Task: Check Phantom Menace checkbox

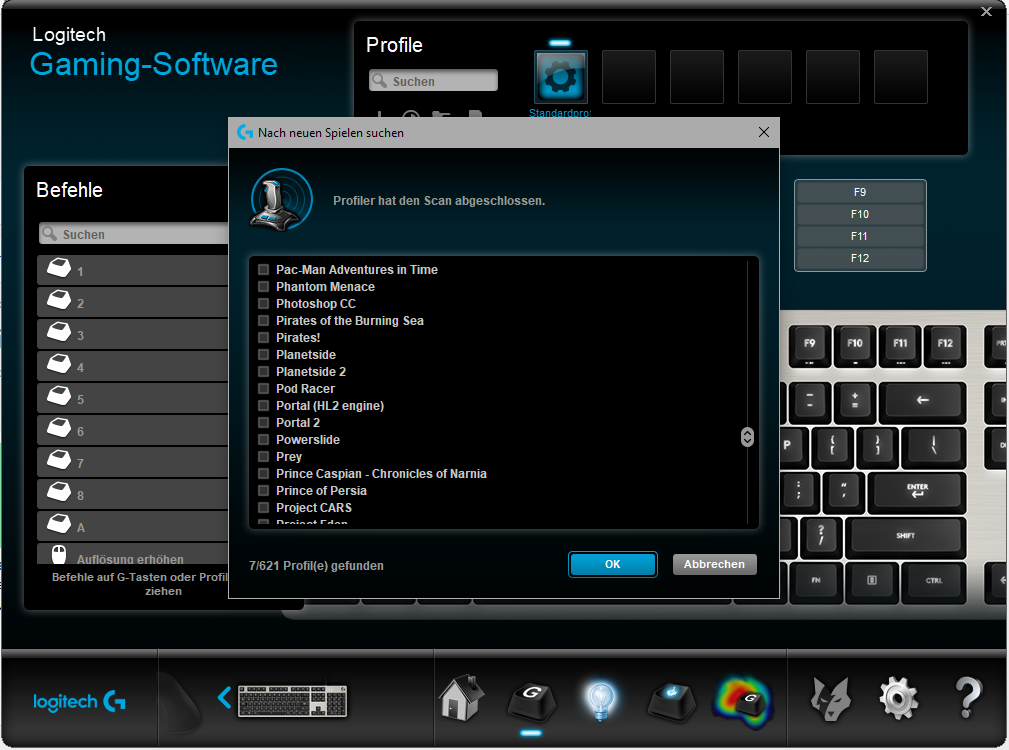Action: (263, 286)
